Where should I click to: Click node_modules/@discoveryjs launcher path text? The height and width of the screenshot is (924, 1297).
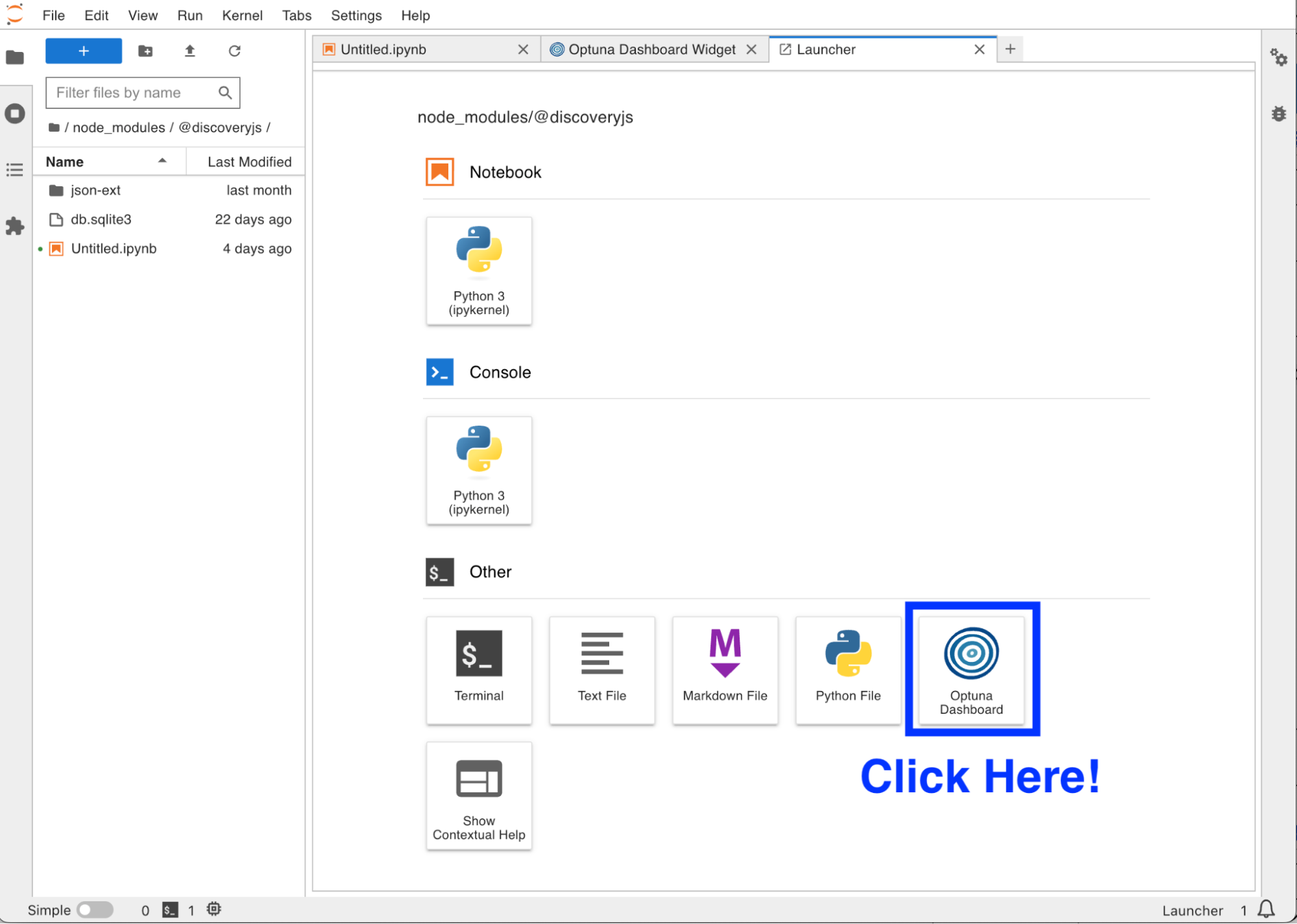tap(525, 117)
